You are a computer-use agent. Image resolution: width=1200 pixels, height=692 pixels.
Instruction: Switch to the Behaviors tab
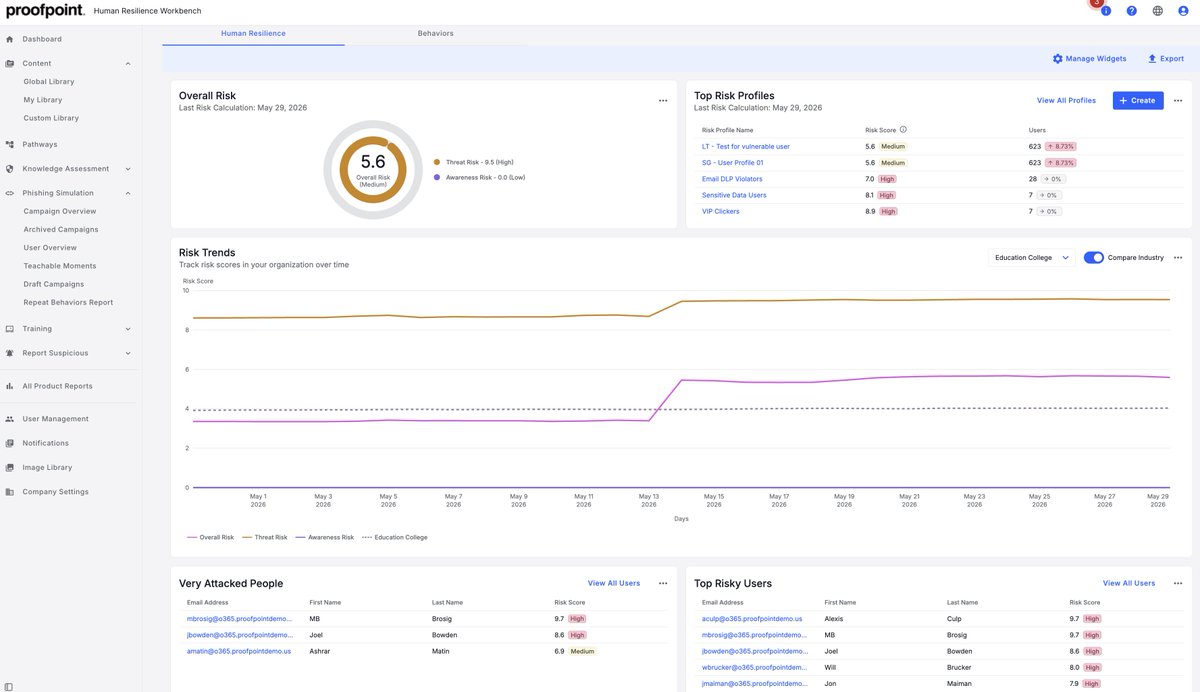click(435, 33)
